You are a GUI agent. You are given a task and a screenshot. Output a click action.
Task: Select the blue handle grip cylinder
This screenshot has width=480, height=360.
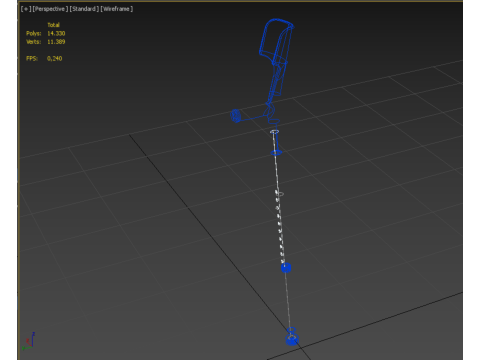pyautogui.click(x=236, y=116)
